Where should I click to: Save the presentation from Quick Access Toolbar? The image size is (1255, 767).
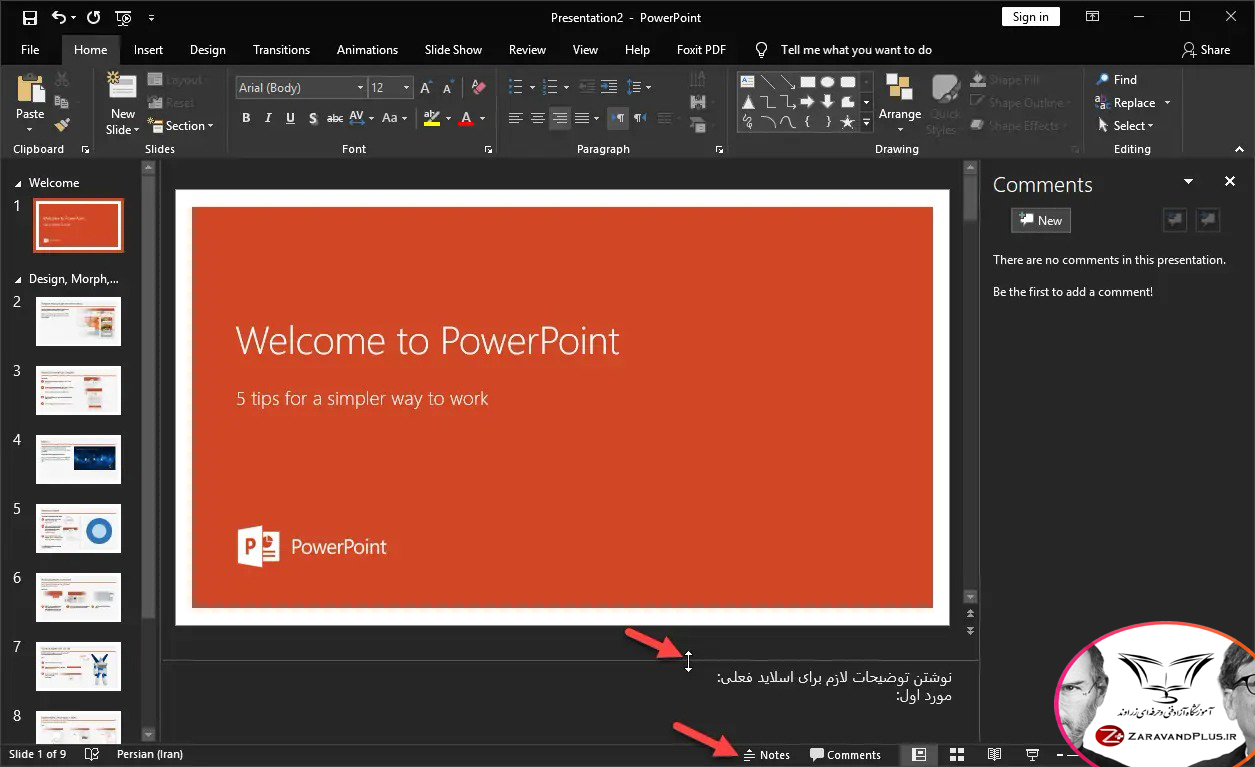click(29, 17)
